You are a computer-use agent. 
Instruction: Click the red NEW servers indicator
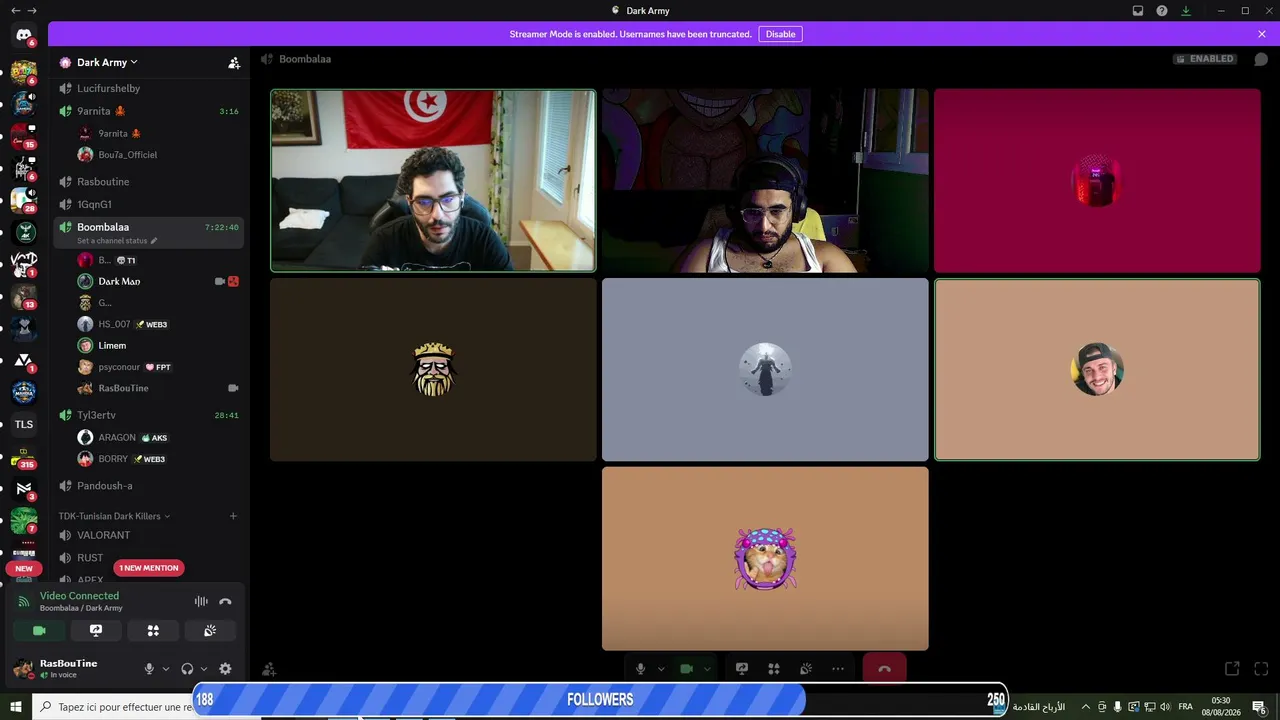[24, 568]
